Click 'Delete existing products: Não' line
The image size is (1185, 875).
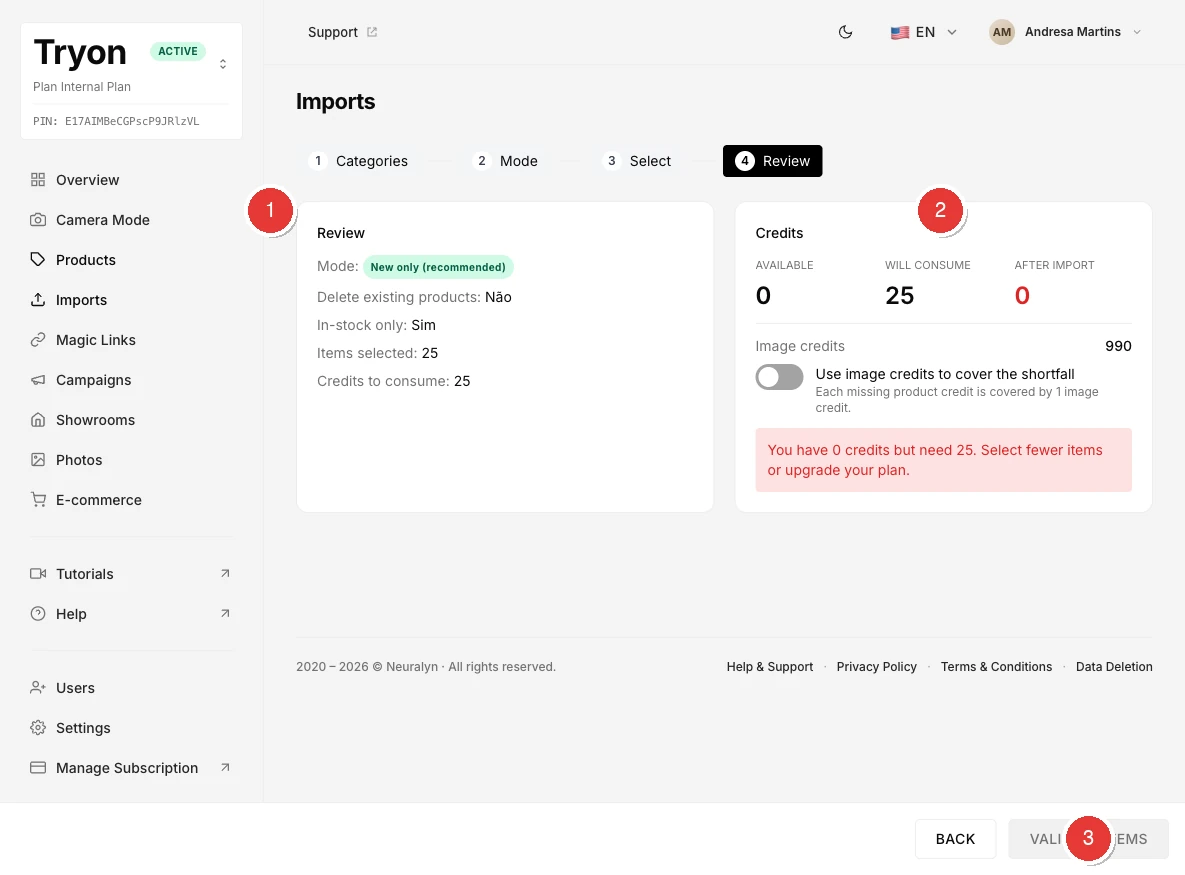pos(414,297)
